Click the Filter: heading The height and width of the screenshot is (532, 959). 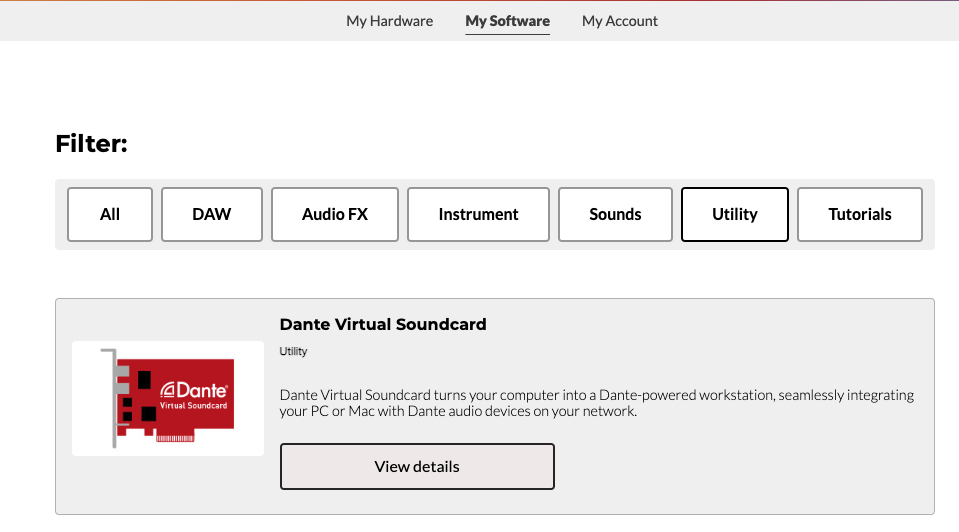pyautogui.click(x=91, y=144)
